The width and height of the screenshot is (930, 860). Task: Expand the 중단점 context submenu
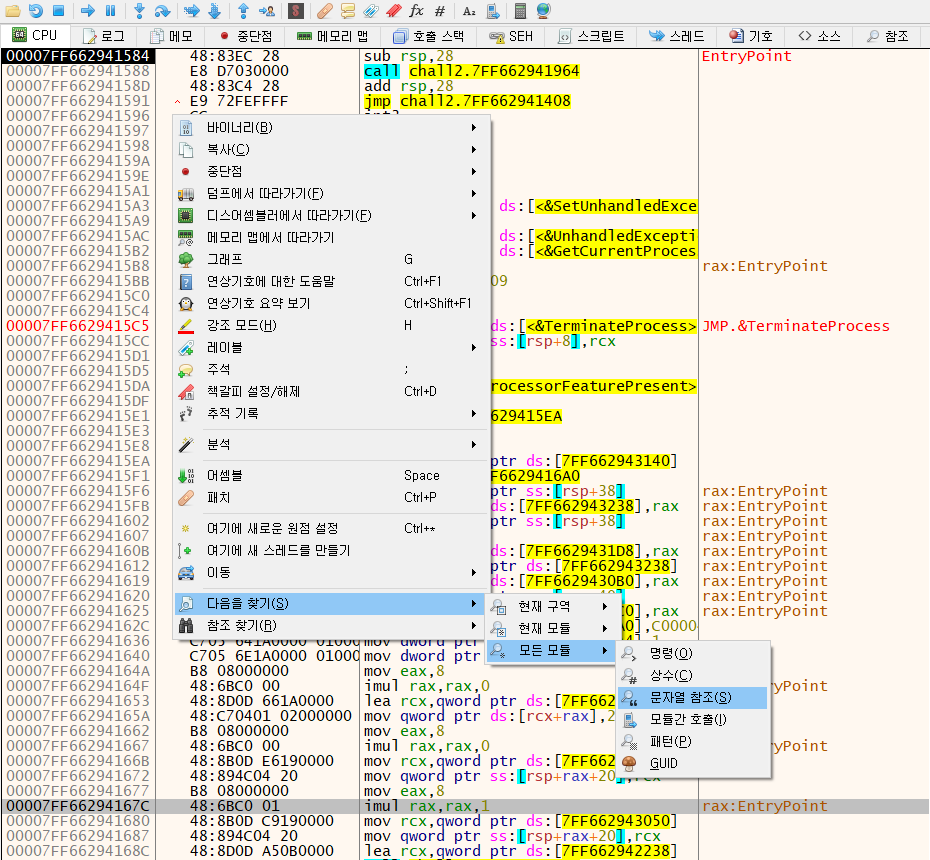tap(332, 171)
